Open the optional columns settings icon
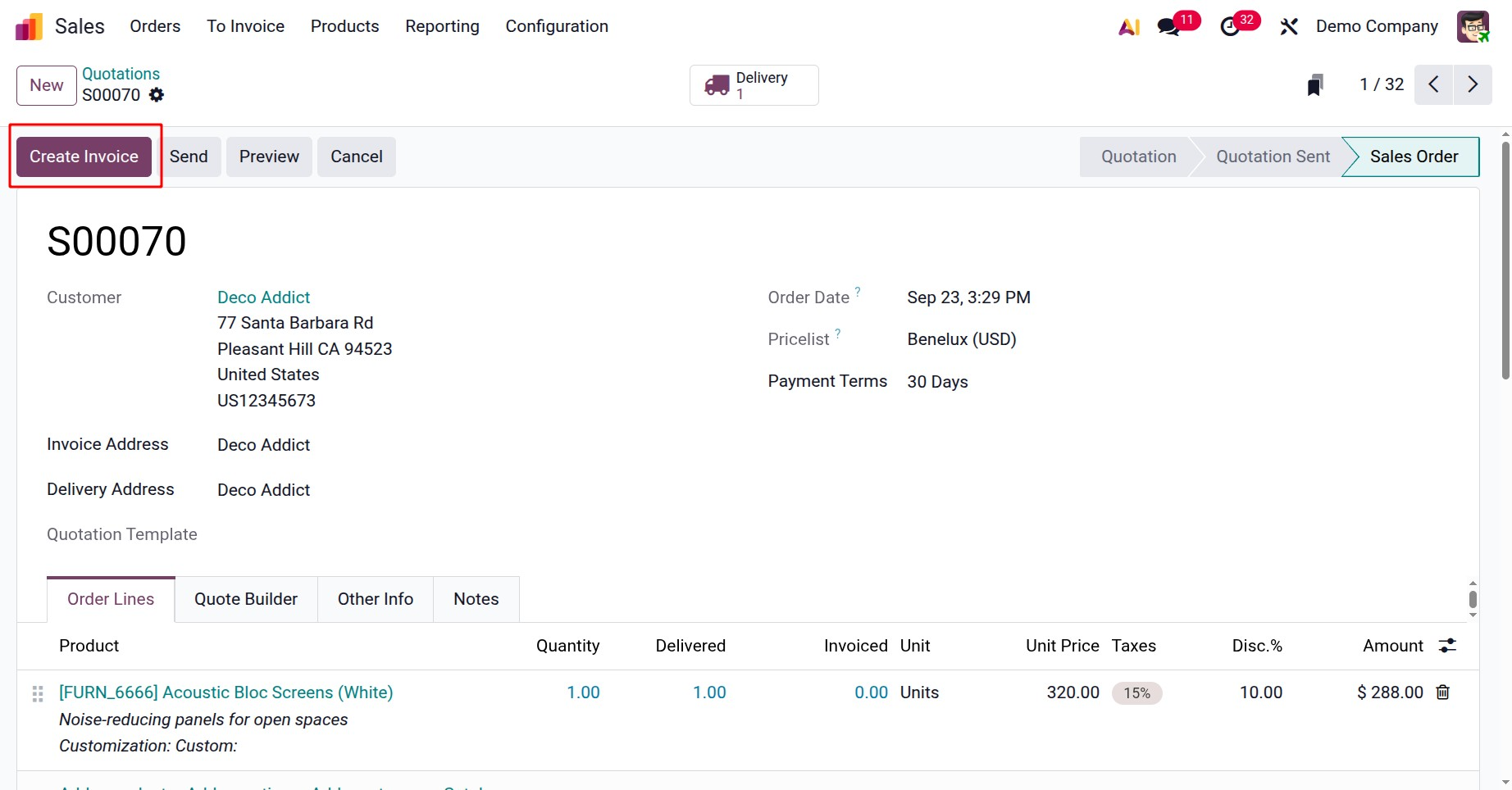This screenshot has width=1512, height=790. point(1447,646)
